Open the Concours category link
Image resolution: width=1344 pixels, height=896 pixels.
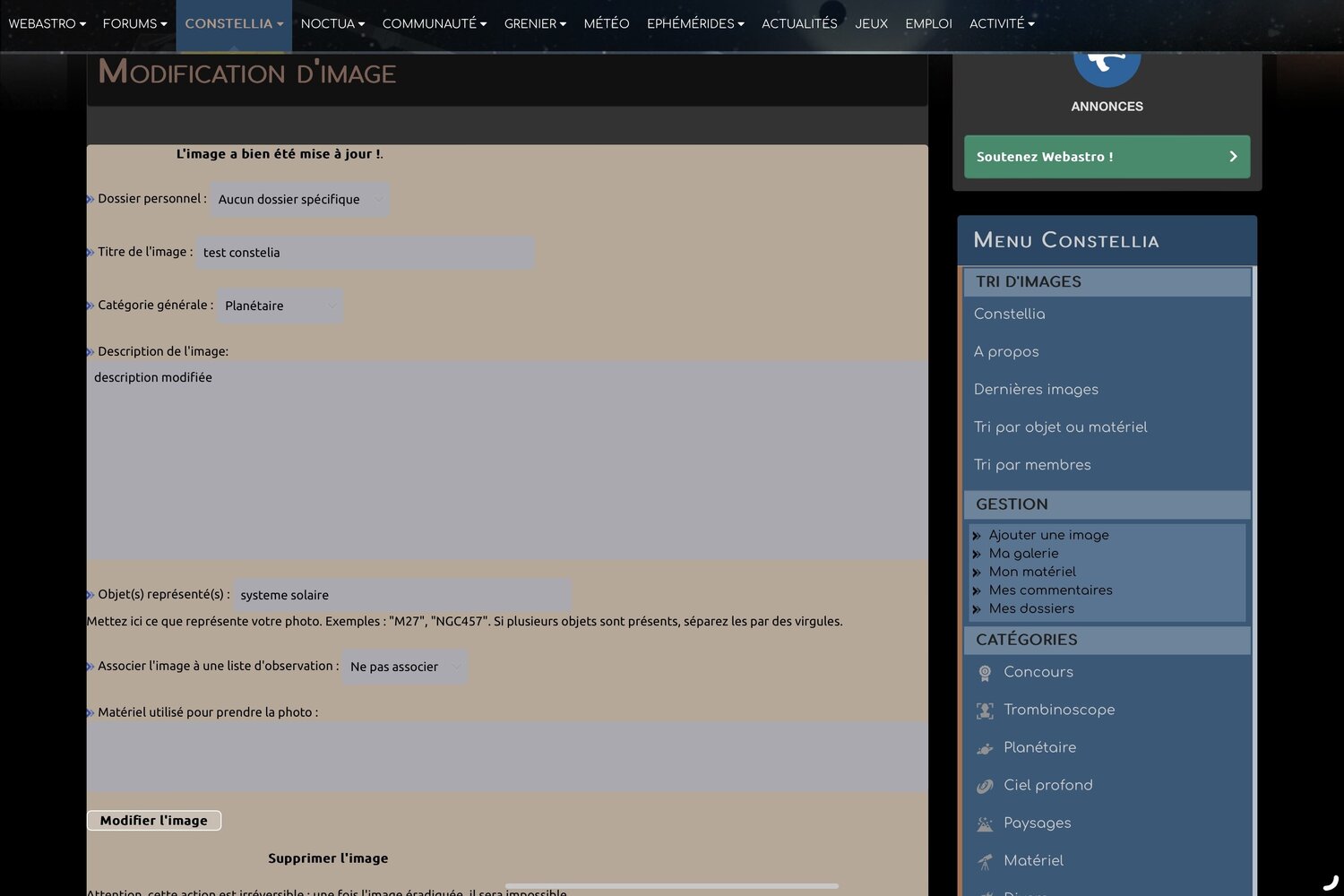click(1038, 672)
